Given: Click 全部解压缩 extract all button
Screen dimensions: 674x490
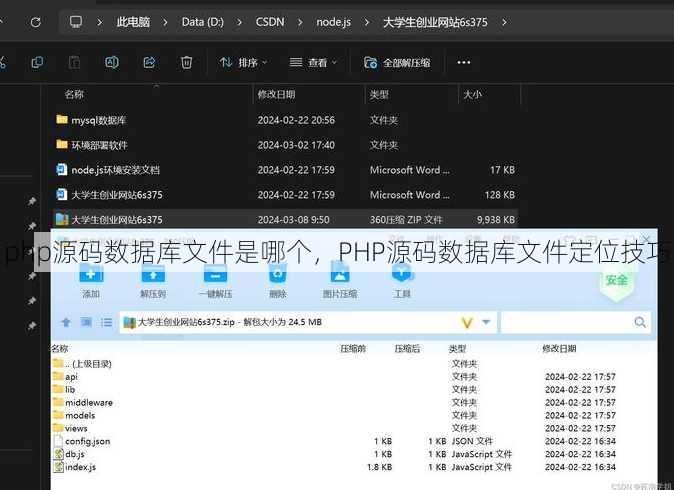Looking at the screenshot, I should [397, 63].
